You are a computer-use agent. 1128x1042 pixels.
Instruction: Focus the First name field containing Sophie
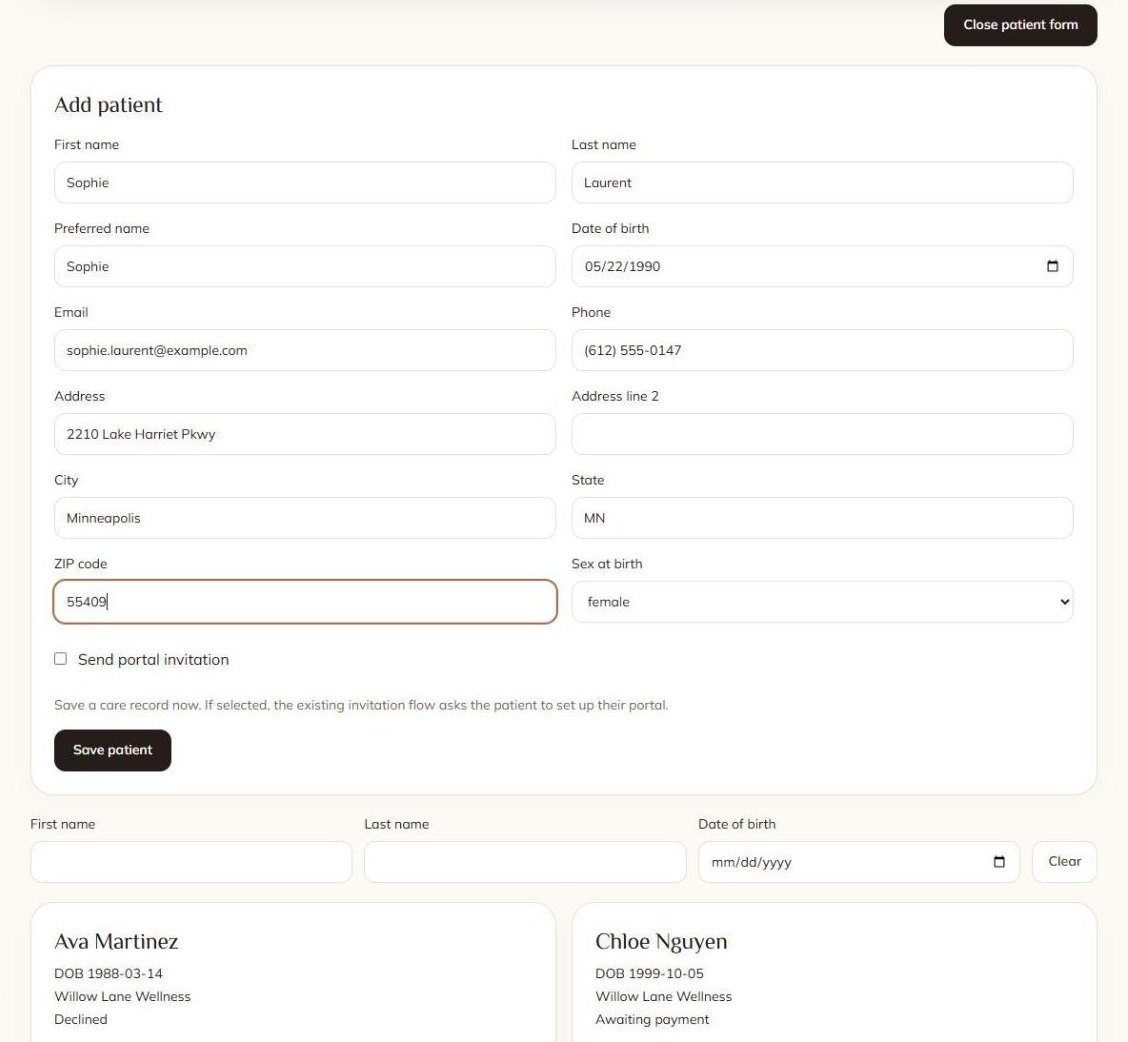point(304,182)
